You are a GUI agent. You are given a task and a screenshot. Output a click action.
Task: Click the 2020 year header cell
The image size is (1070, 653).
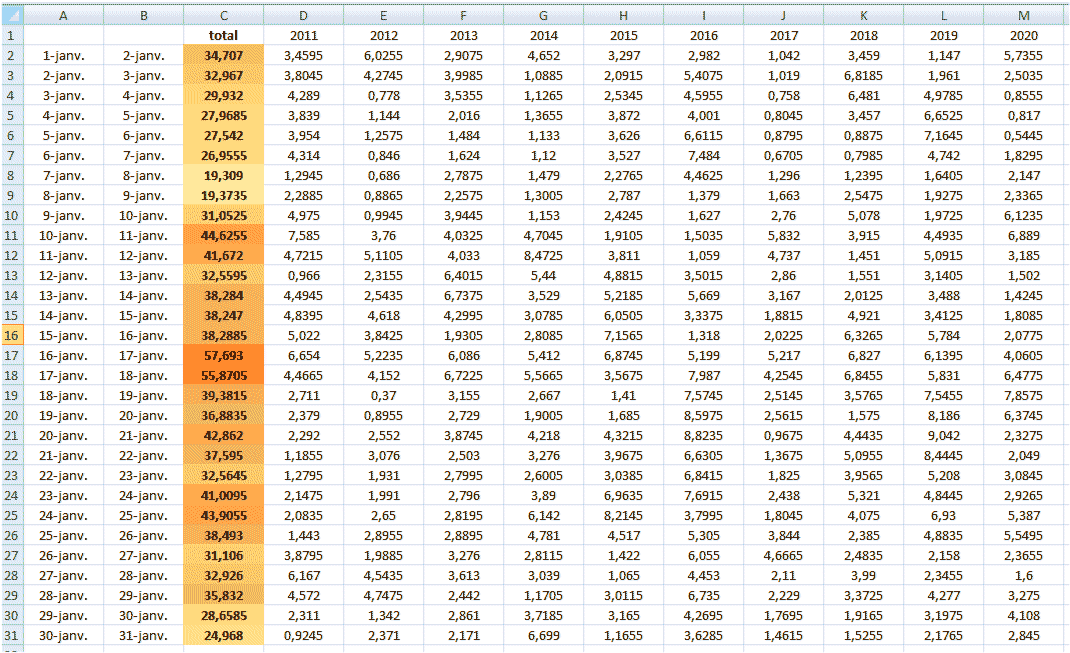pyautogui.click(x=1024, y=35)
